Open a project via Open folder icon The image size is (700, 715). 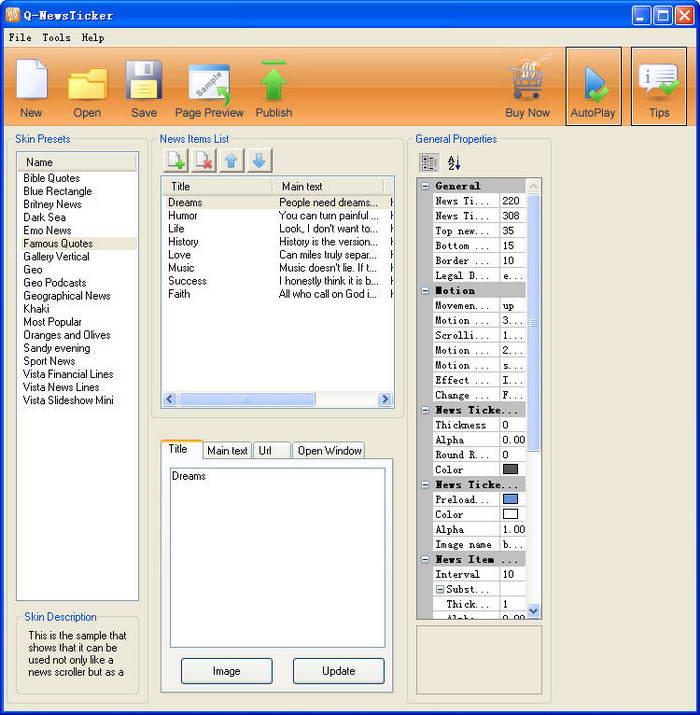pyautogui.click(x=87, y=91)
